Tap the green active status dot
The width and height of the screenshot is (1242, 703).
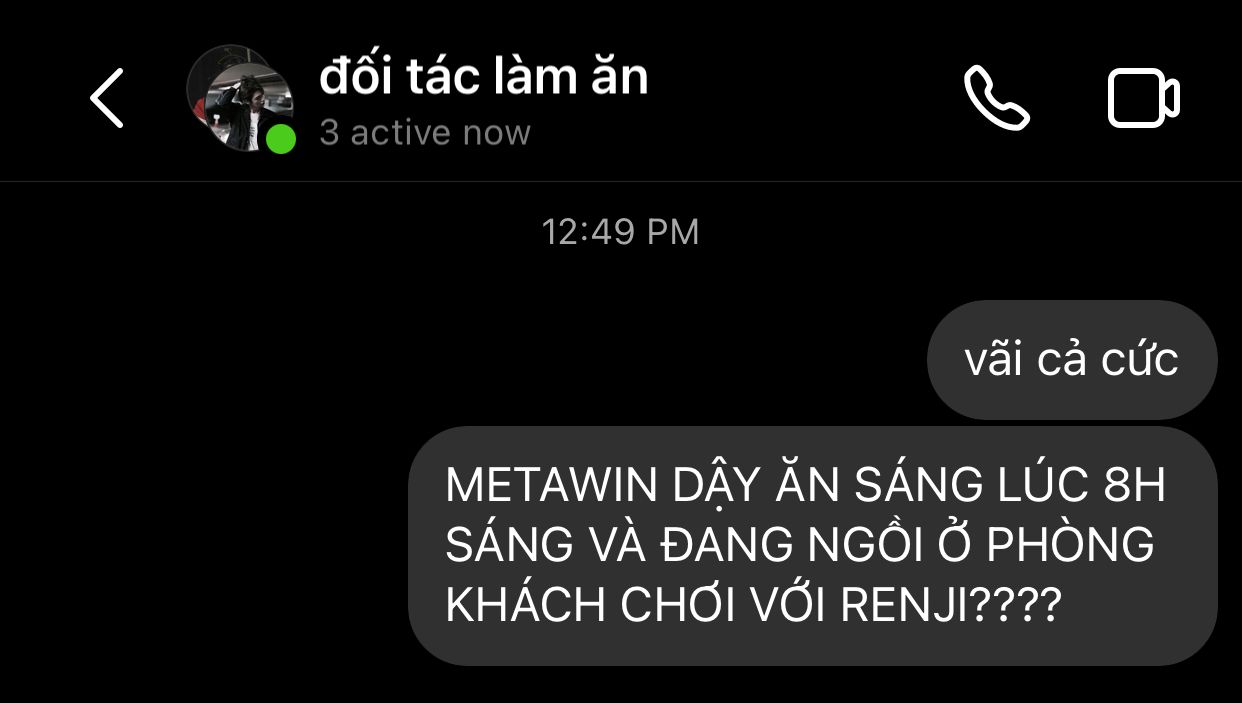[281, 139]
